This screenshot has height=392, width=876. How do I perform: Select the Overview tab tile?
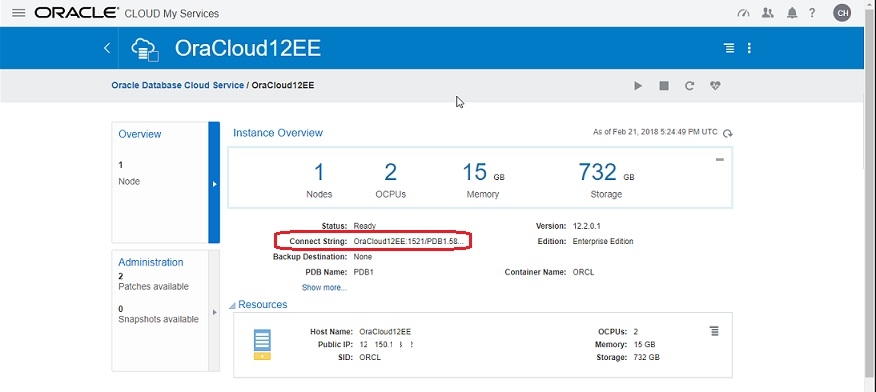pos(160,183)
